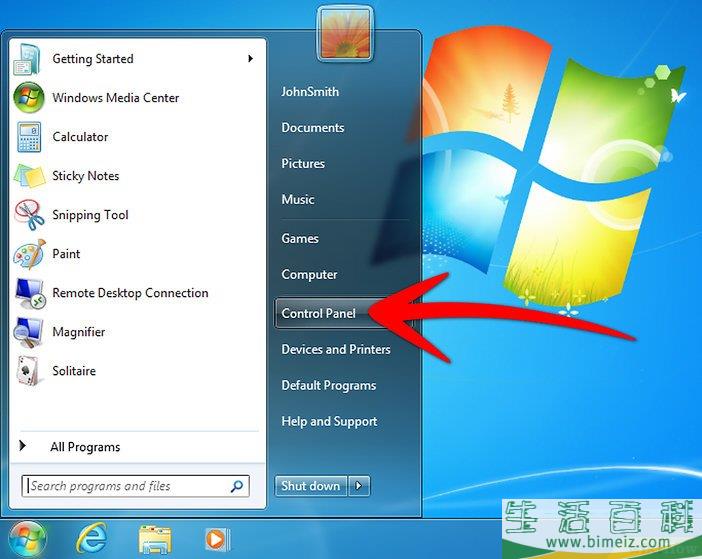The height and width of the screenshot is (559, 702).
Task: Open the Music library
Action: [298, 199]
